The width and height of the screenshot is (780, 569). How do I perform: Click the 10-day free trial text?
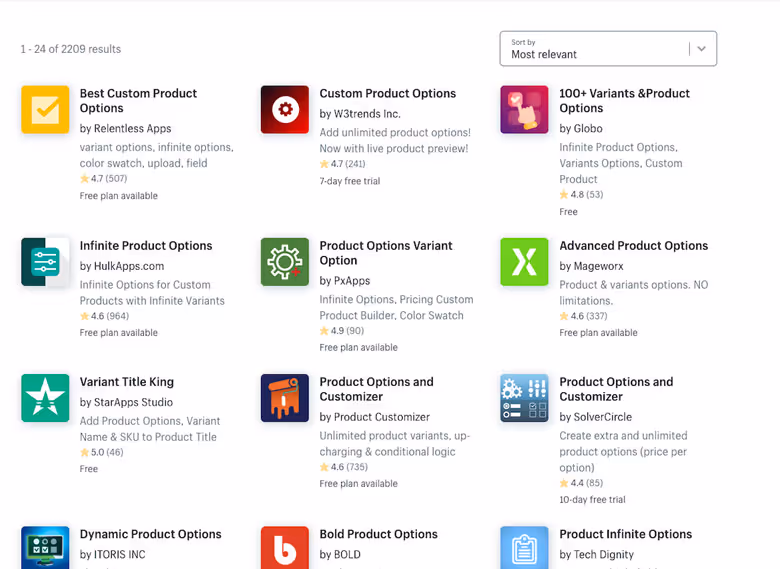click(592, 499)
